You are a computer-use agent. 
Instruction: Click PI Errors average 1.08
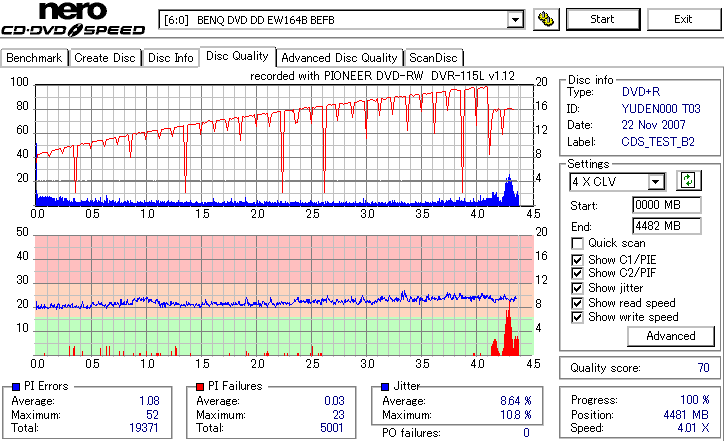pyautogui.click(x=149, y=401)
